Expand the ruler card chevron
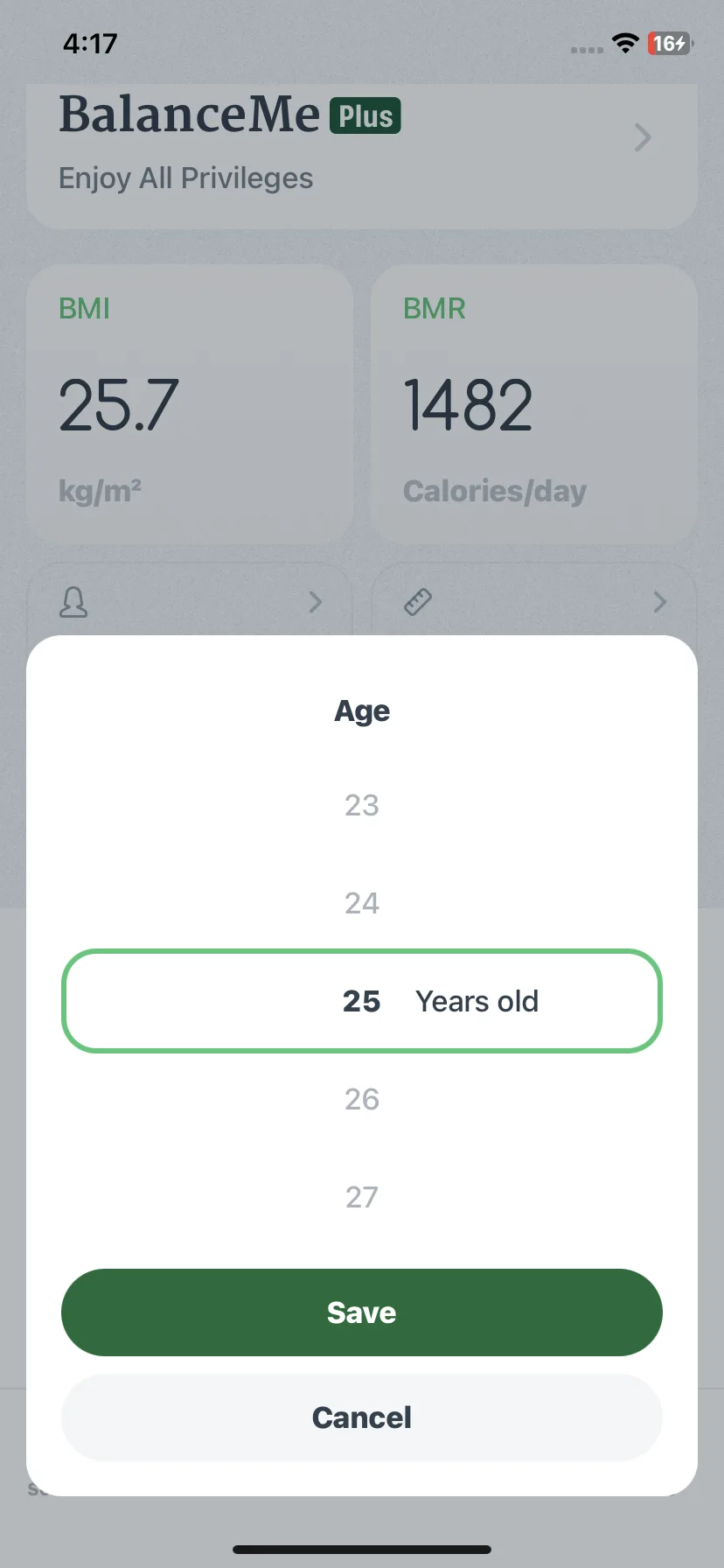Viewport: 724px width, 1568px height. [x=660, y=602]
